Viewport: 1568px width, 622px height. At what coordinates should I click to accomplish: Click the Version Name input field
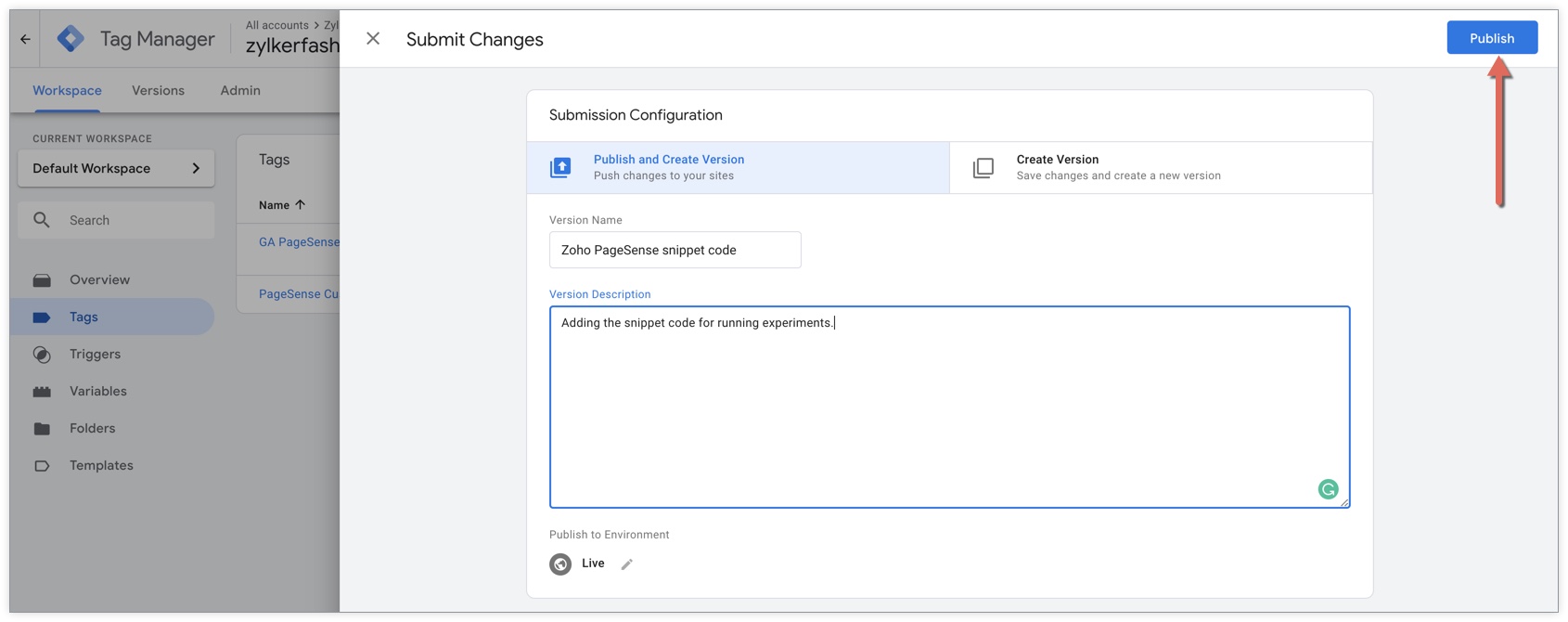pos(675,250)
